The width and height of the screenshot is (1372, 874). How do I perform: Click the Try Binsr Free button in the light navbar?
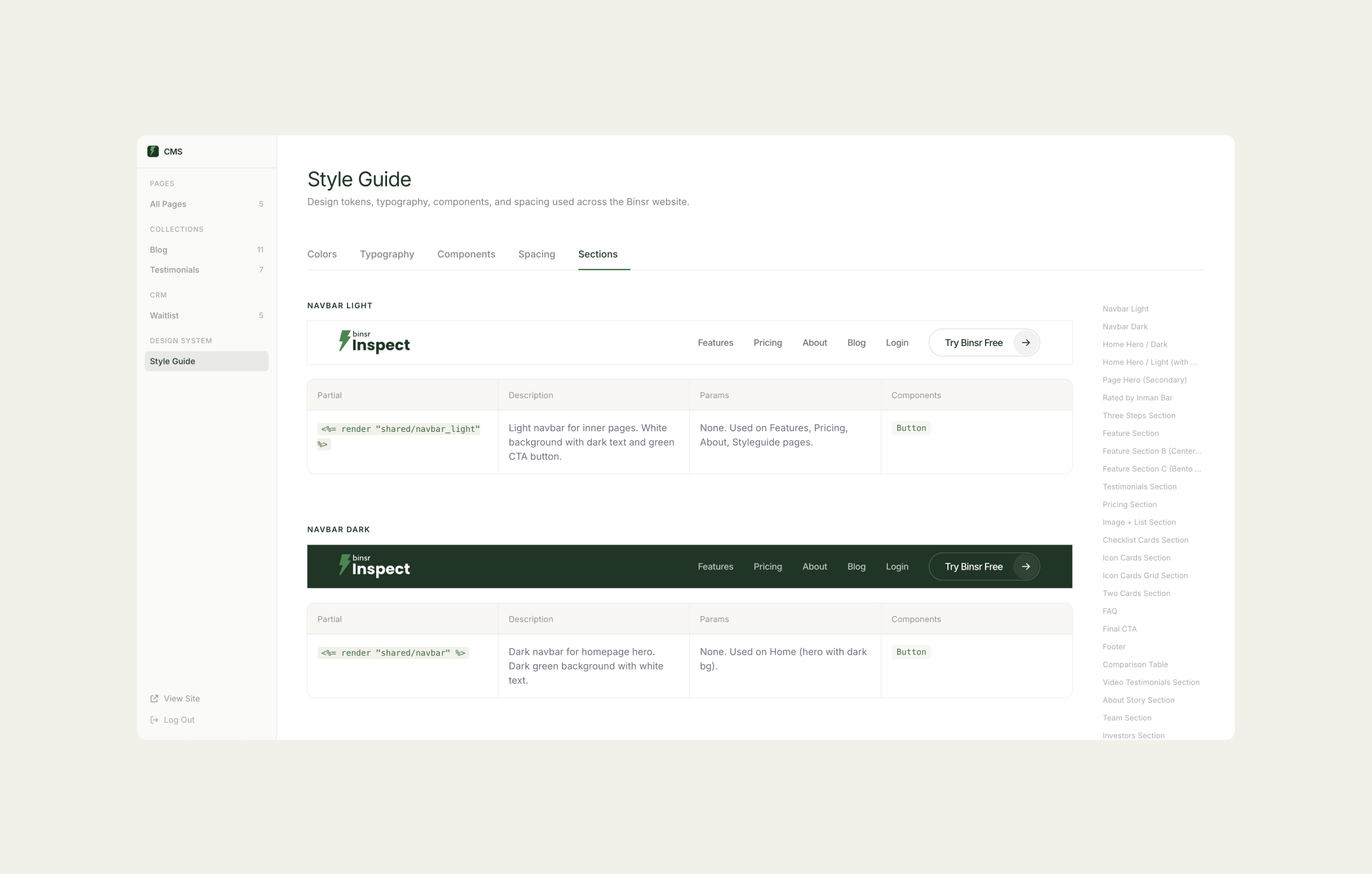(973, 343)
